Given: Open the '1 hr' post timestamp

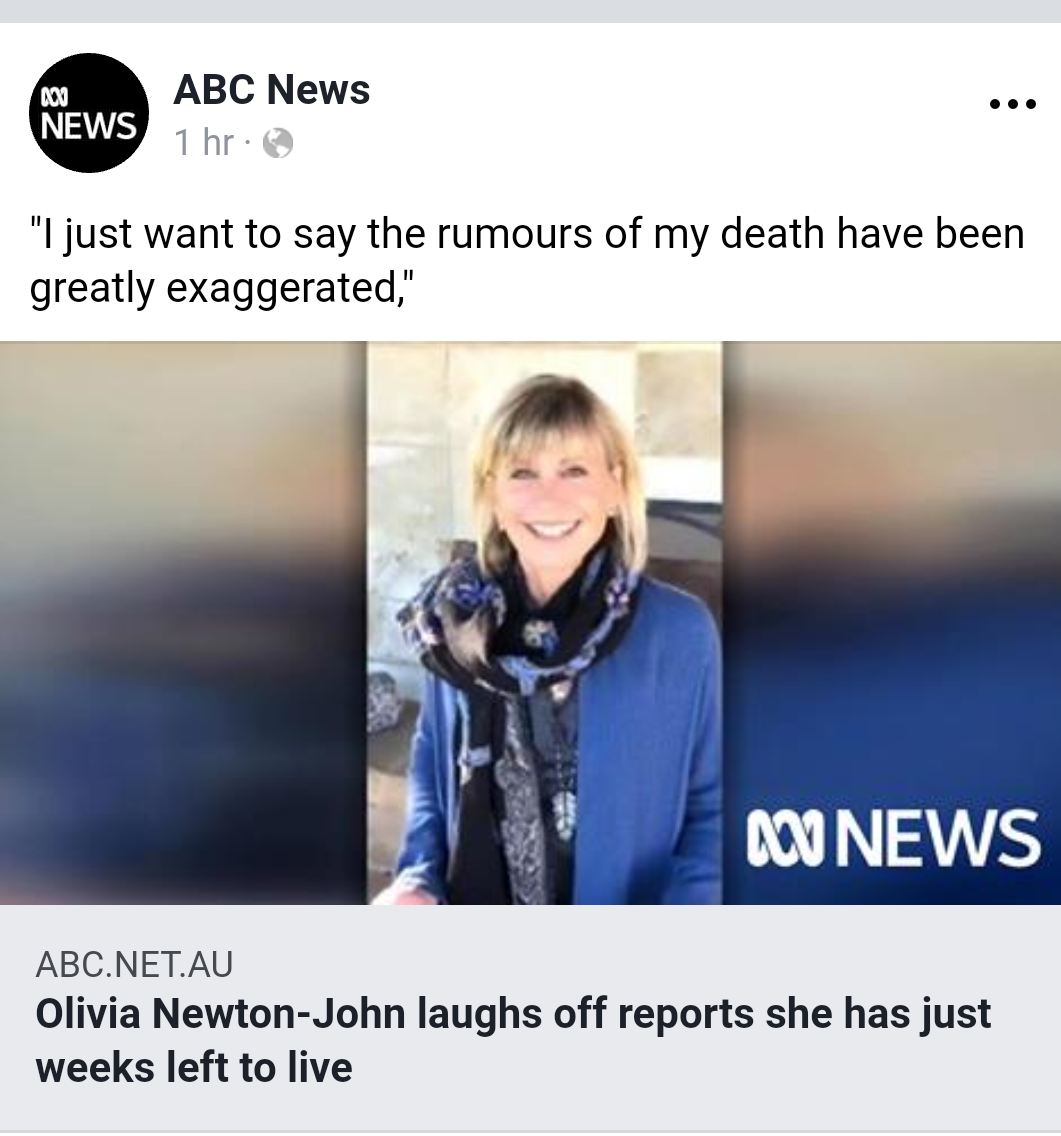Looking at the screenshot, I should [204, 142].
